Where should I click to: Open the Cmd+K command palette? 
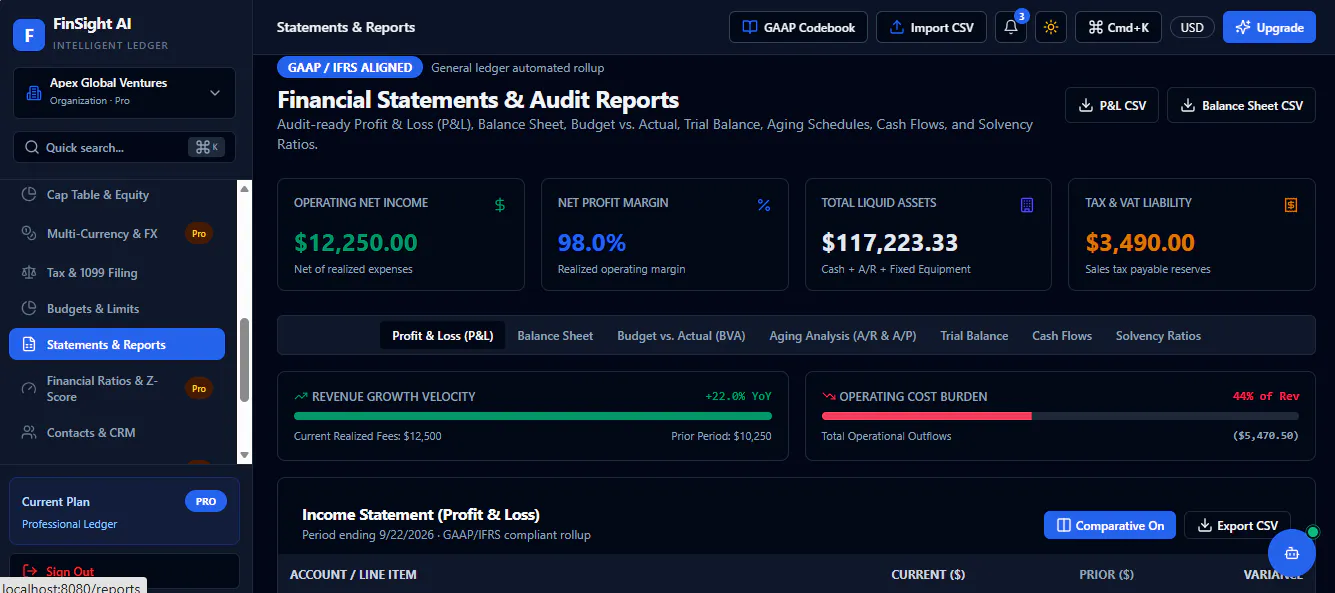tap(1118, 27)
